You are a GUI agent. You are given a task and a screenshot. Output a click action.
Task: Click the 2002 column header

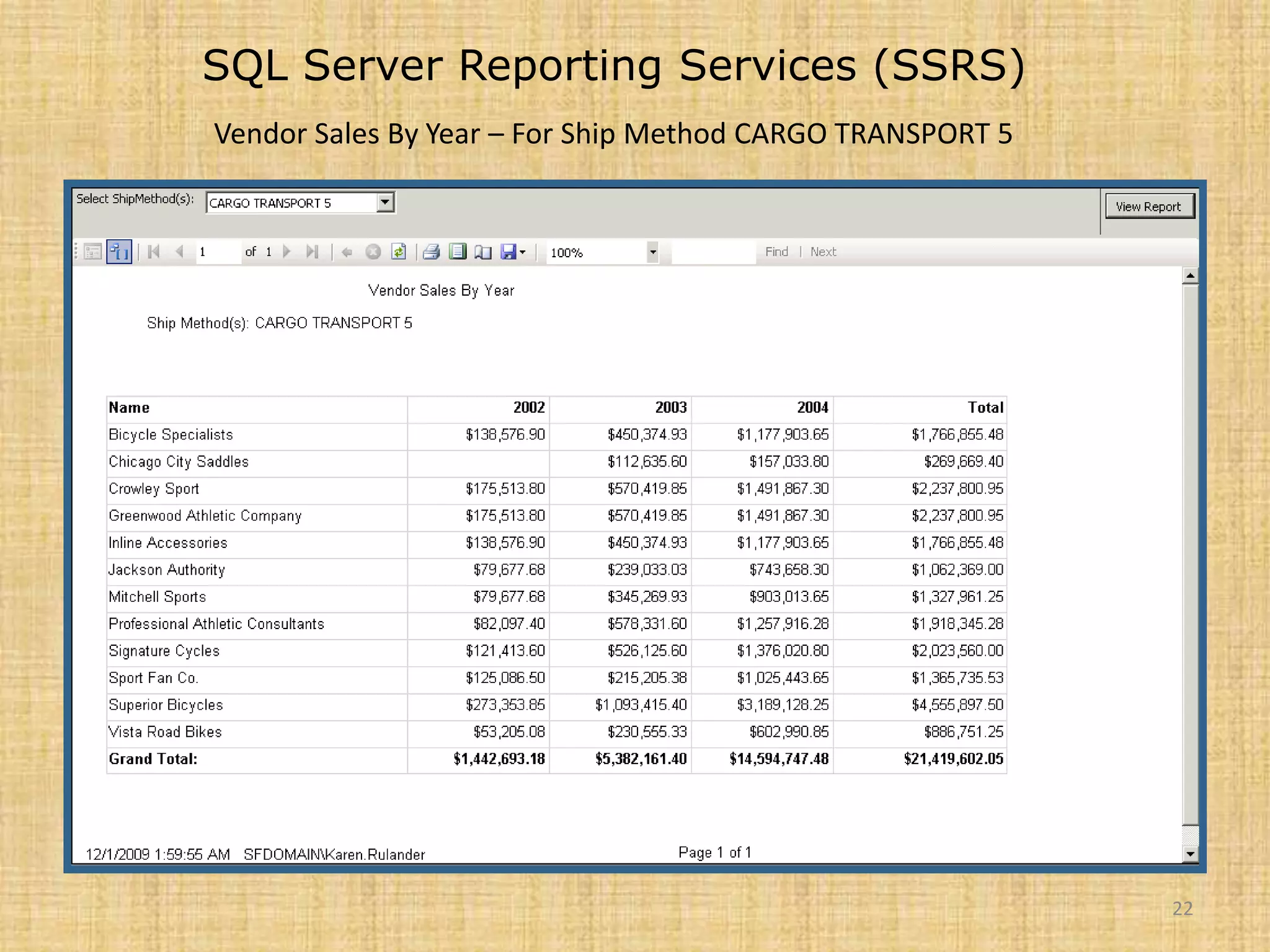(529, 408)
